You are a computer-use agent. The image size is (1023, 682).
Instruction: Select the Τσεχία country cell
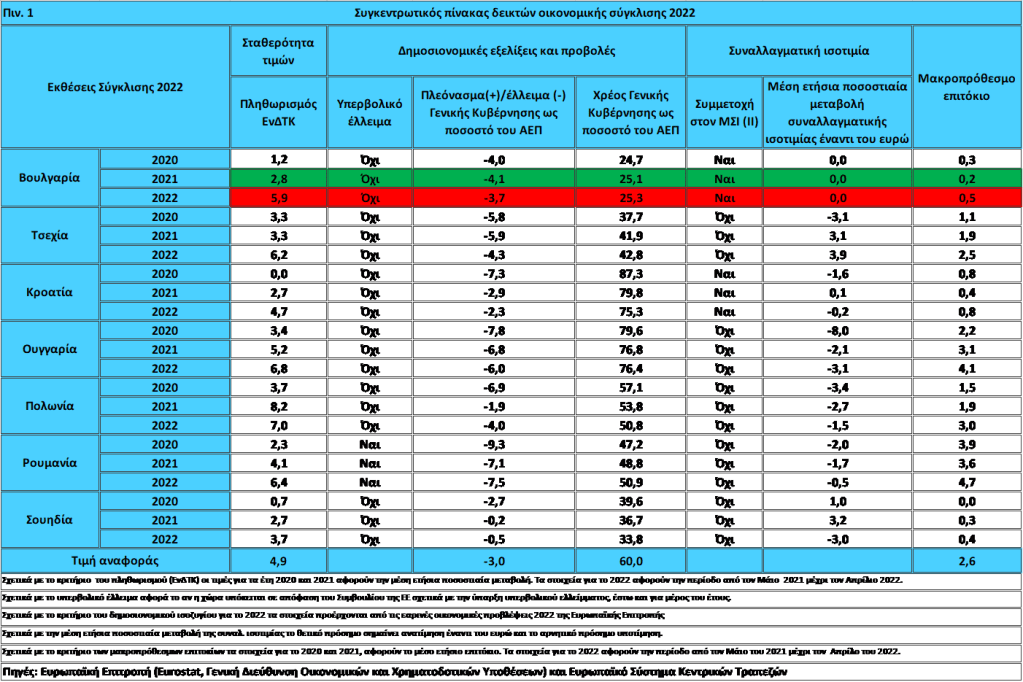click(x=51, y=235)
